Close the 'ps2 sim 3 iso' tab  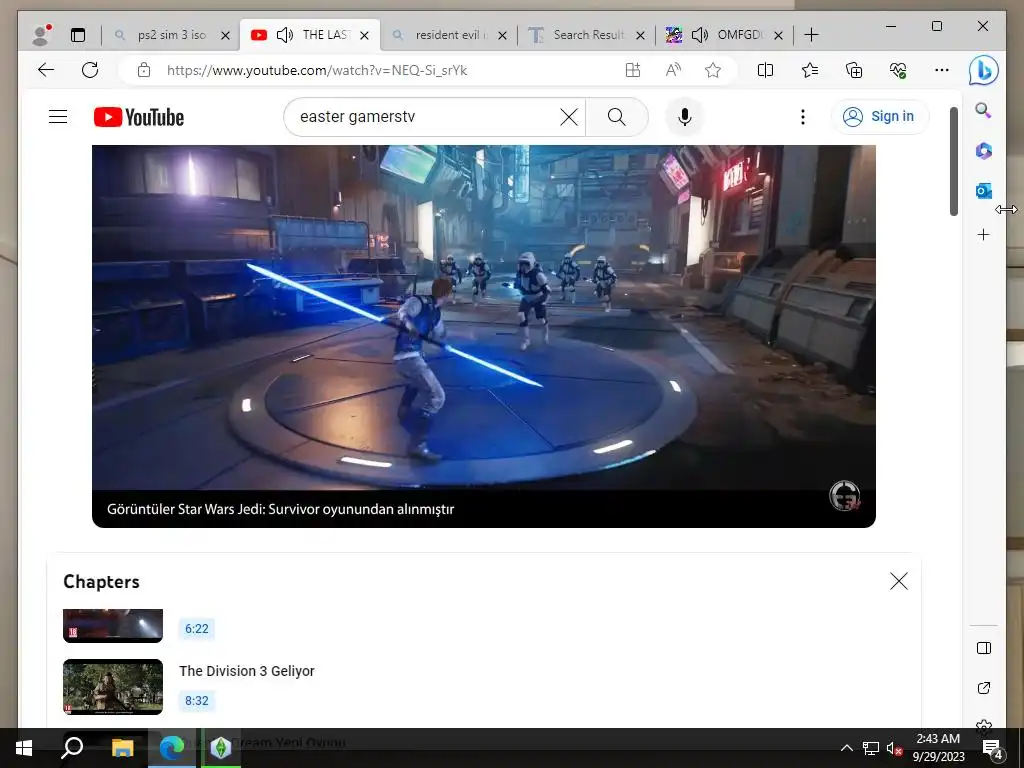pyautogui.click(x=225, y=35)
